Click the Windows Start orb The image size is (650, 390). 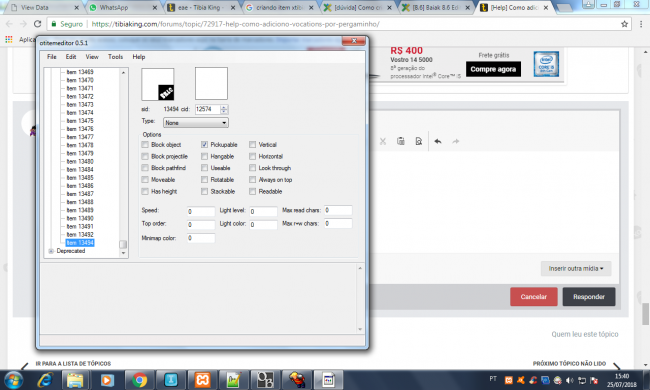pyautogui.click(x=13, y=380)
